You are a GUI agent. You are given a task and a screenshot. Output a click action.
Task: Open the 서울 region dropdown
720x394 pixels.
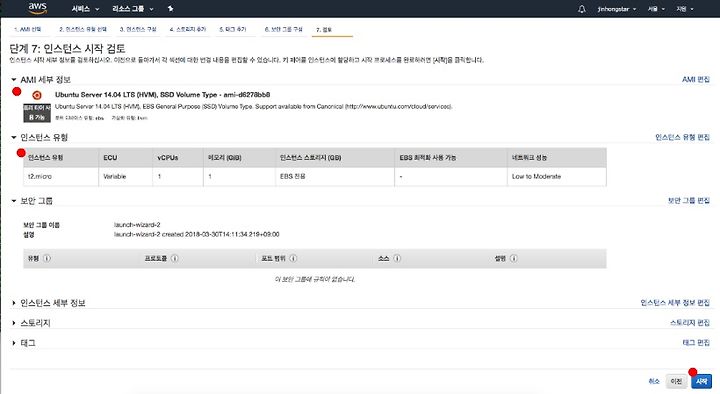click(x=656, y=9)
